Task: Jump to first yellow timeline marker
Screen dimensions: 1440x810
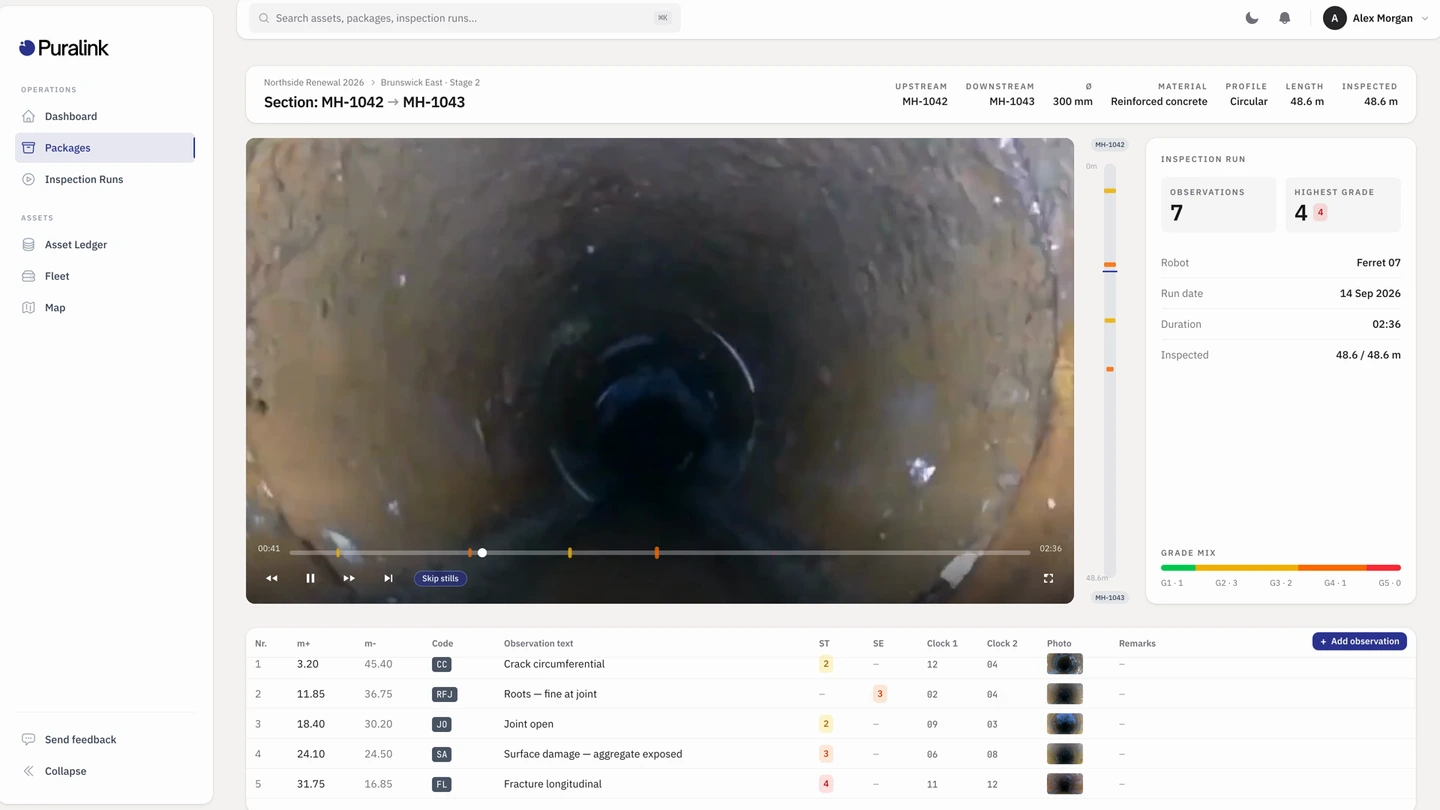Action: 338,553
